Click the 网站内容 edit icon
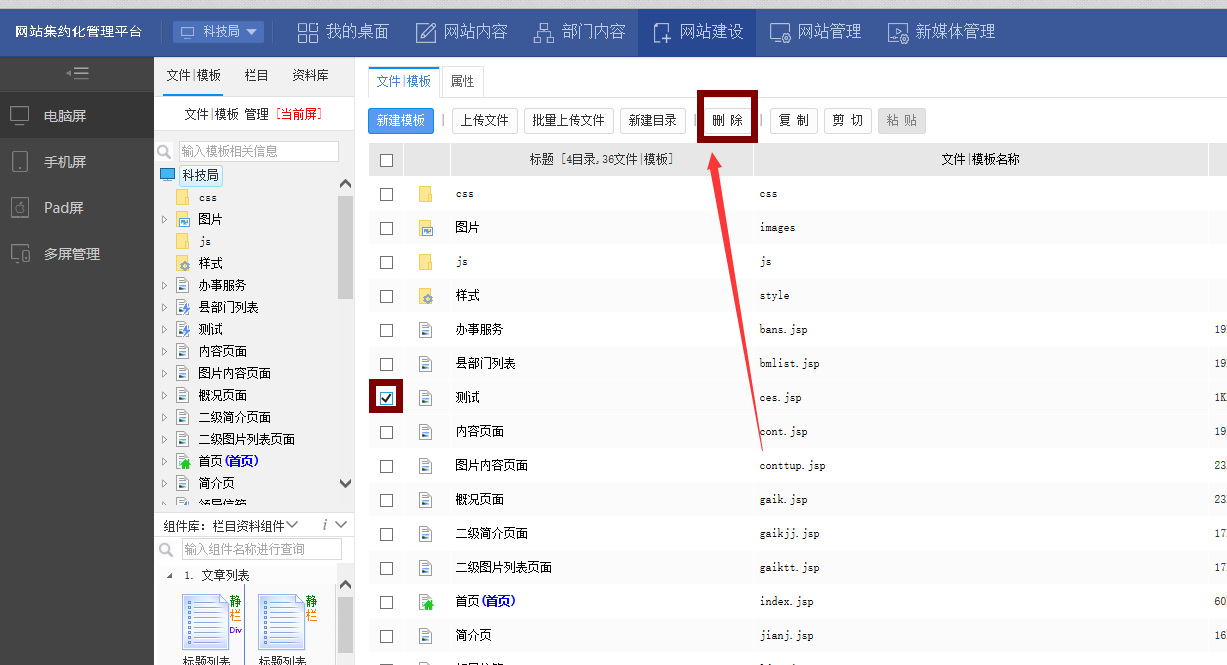The height and width of the screenshot is (665, 1227). click(426, 32)
